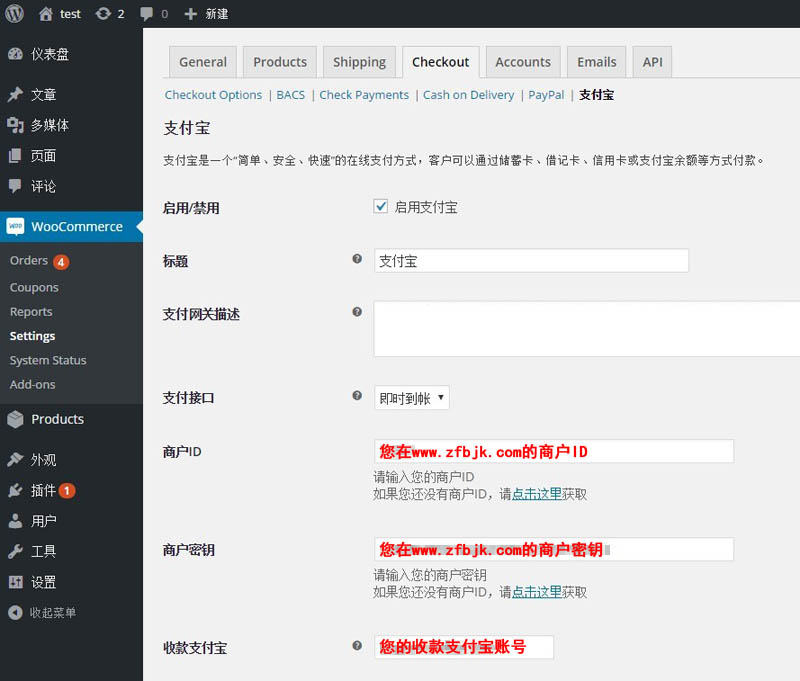Click the plugin update badge 1

(67, 491)
